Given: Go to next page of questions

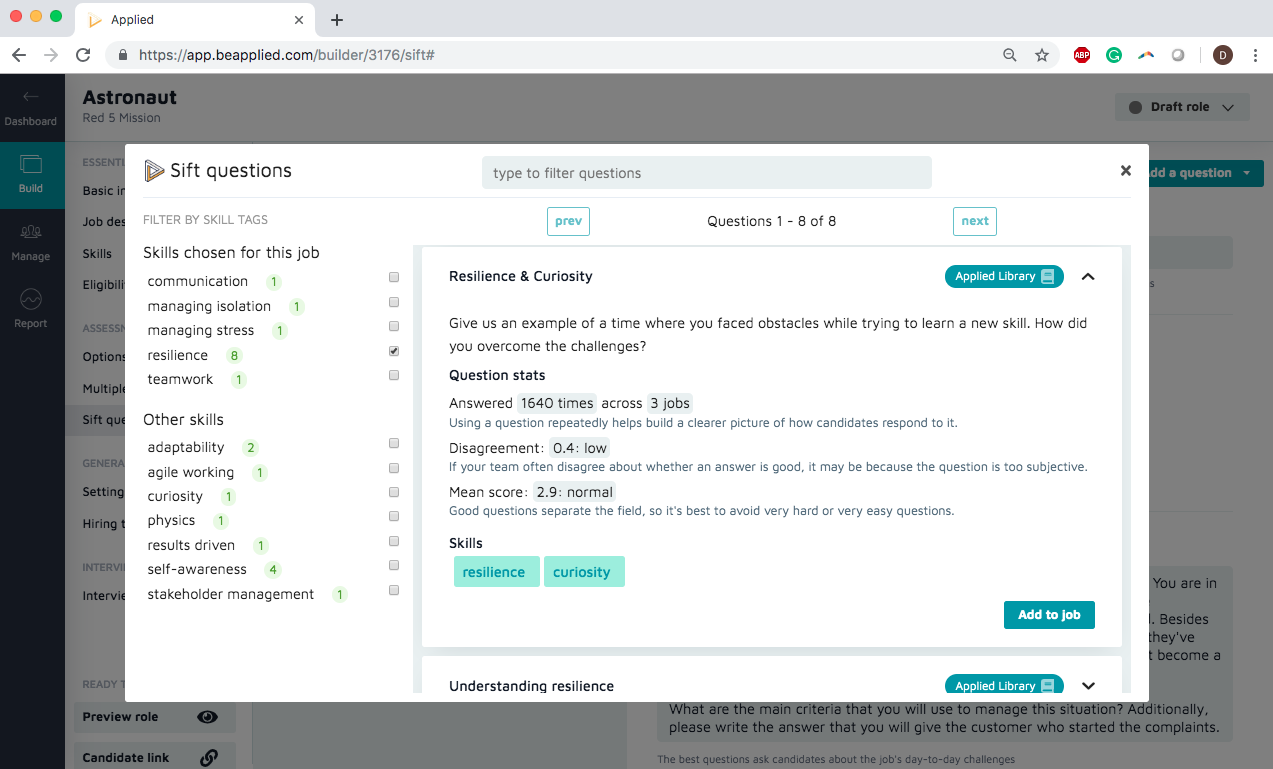Looking at the screenshot, I should pos(974,221).
